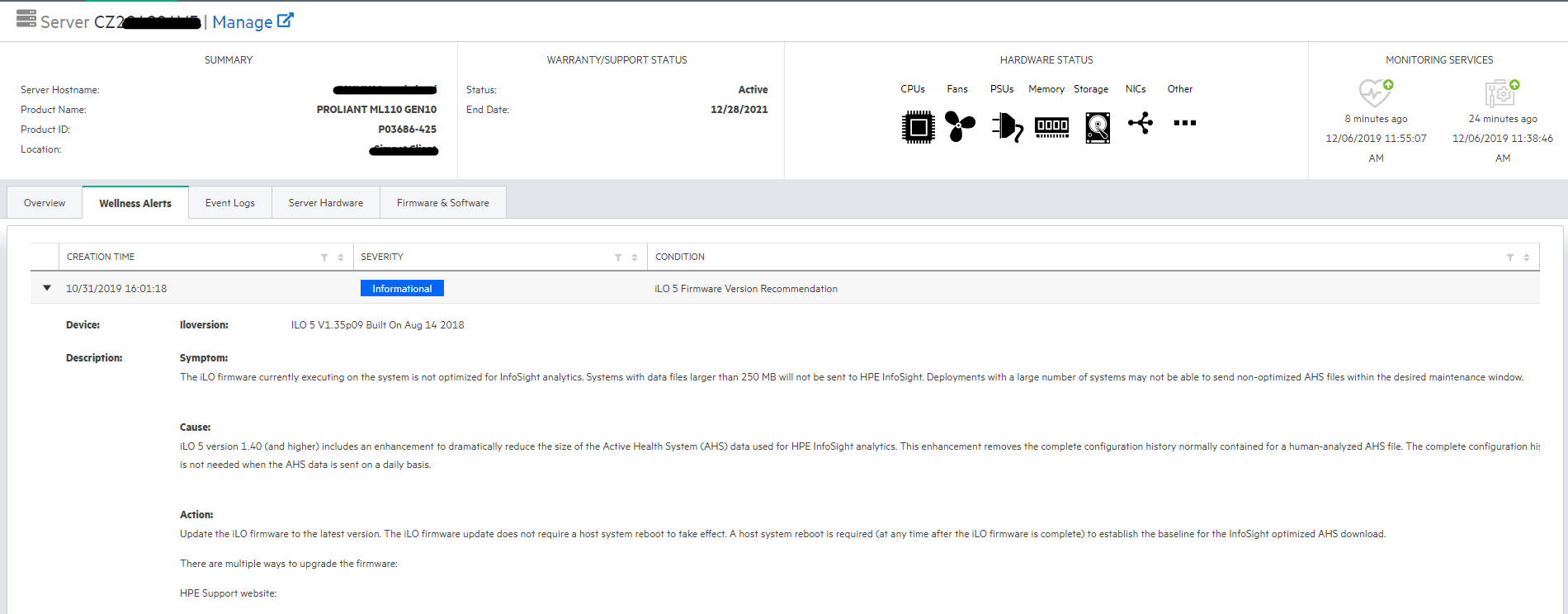This screenshot has height=614, width=1568.
Task: Click the 12/28/2021 warranty end date
Action: (x=739, y=110)
